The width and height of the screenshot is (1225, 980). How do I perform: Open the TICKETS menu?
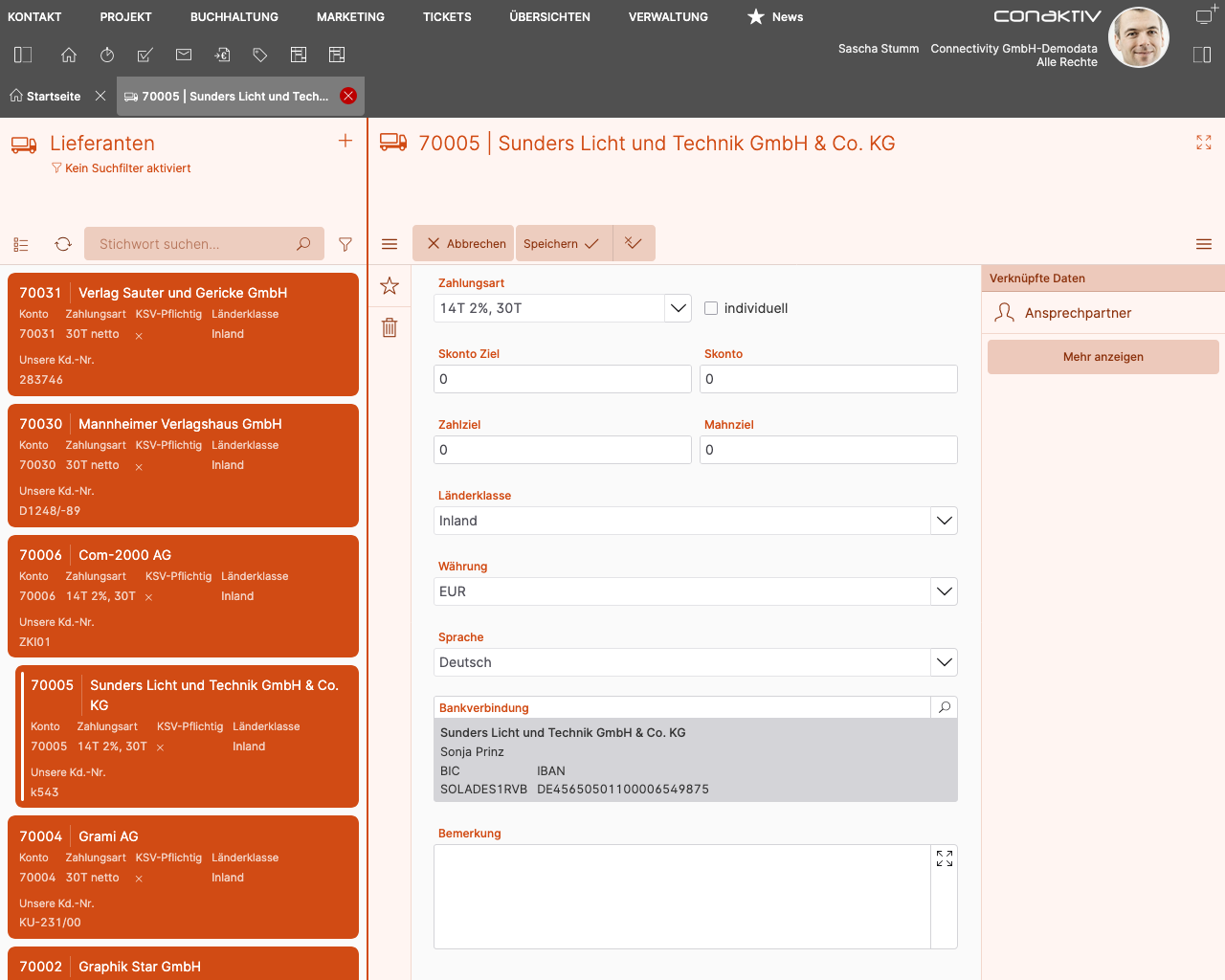click(447, 17)
